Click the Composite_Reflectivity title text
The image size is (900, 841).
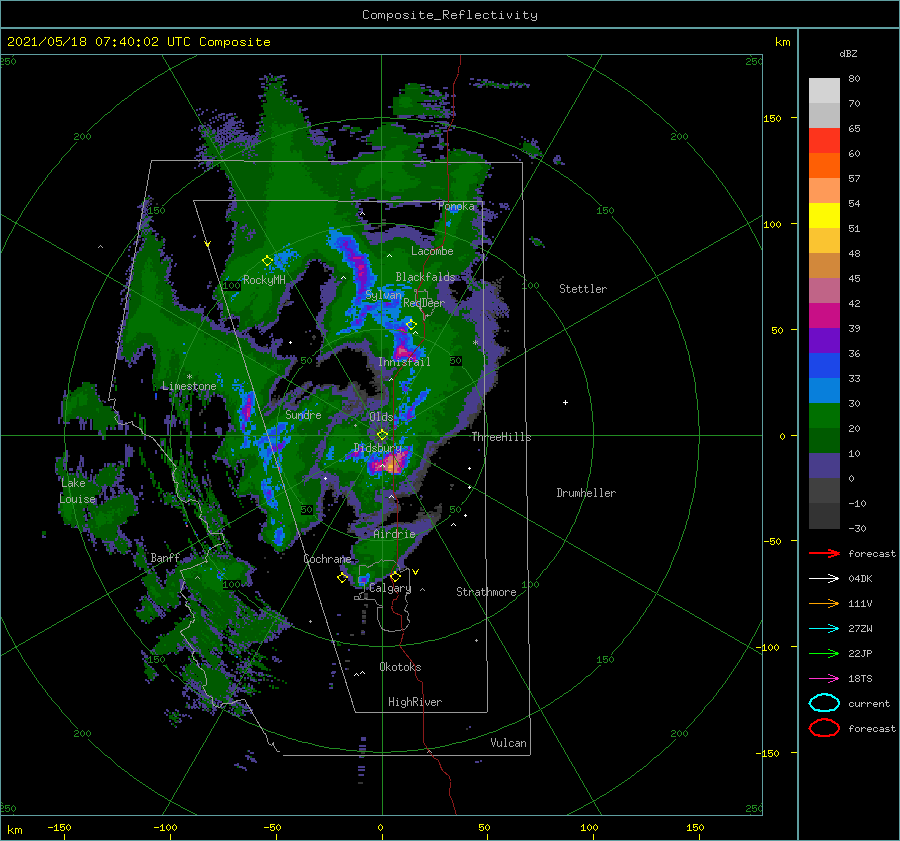click(x=450, y=15)
